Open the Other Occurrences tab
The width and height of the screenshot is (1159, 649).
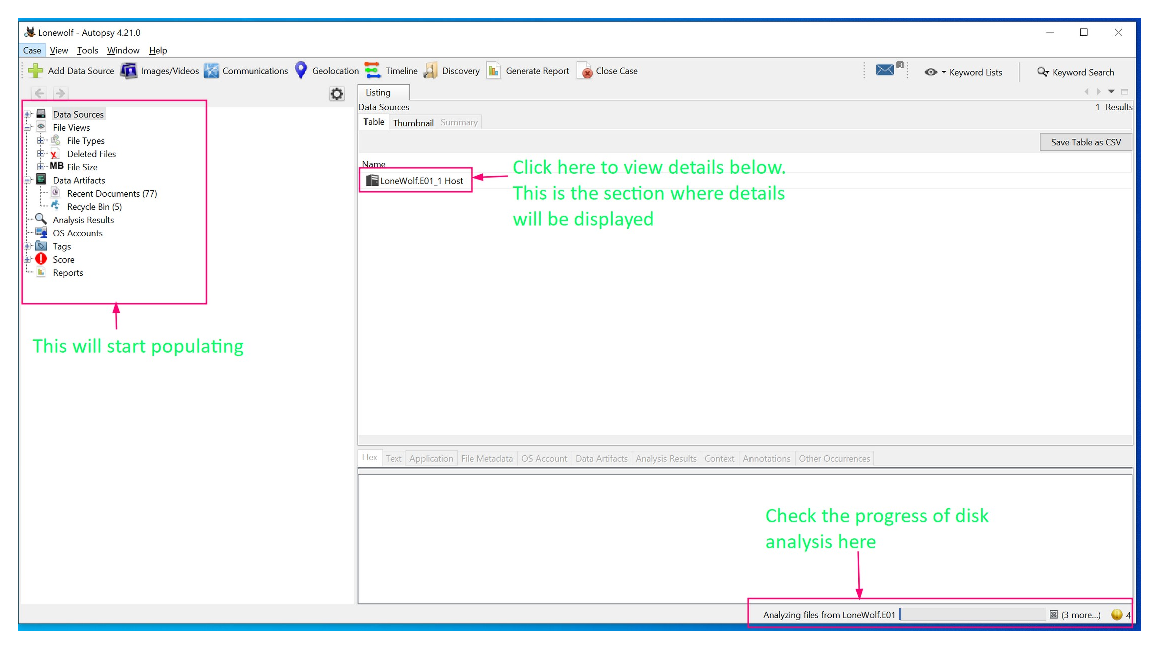point(834,458)
